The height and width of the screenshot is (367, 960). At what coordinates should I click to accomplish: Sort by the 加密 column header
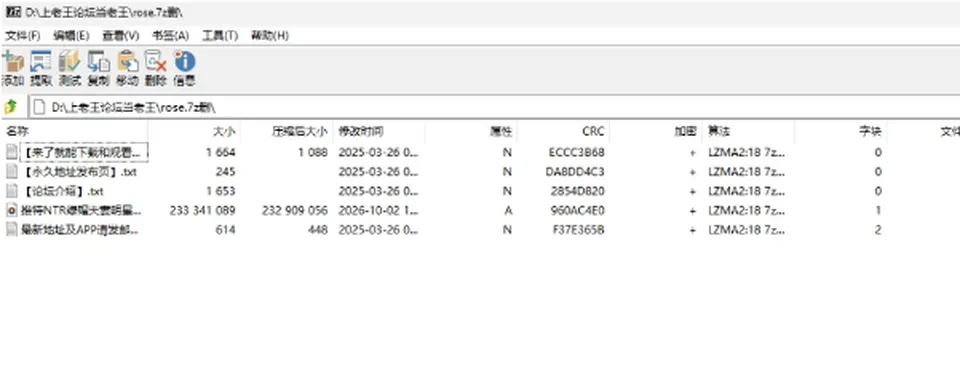656,131
